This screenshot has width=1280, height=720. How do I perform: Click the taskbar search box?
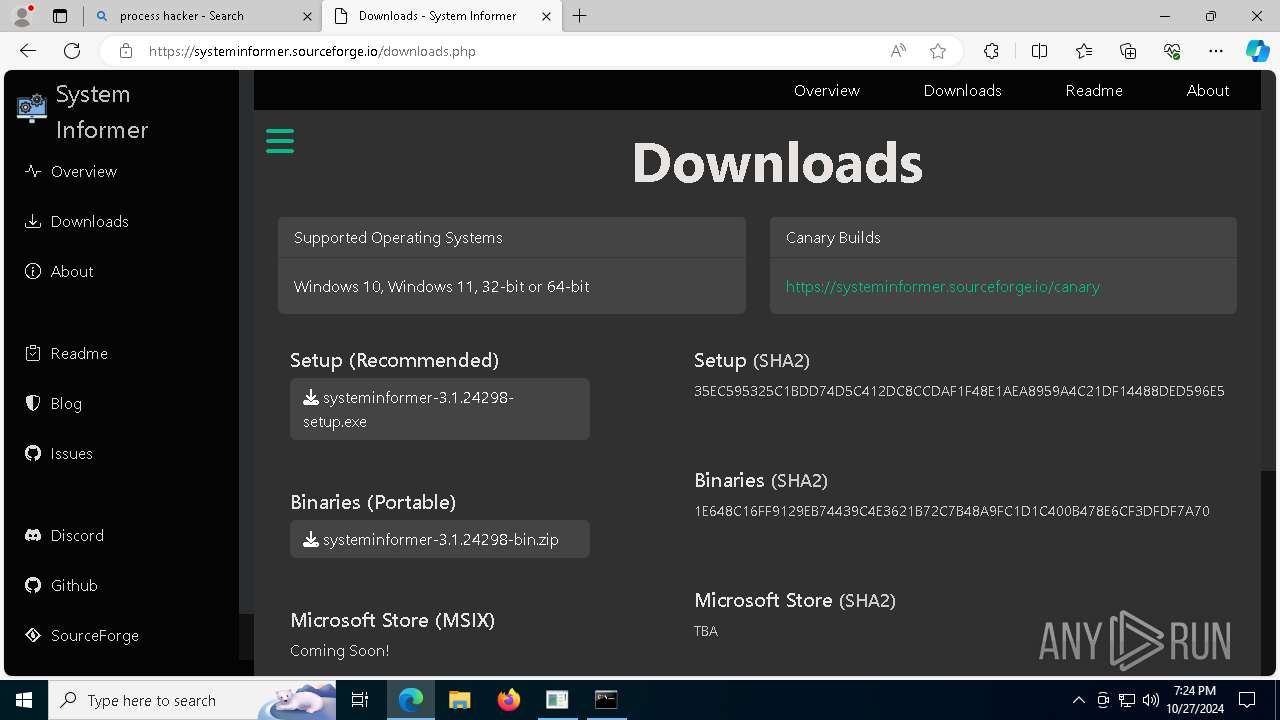click(192, 700)
